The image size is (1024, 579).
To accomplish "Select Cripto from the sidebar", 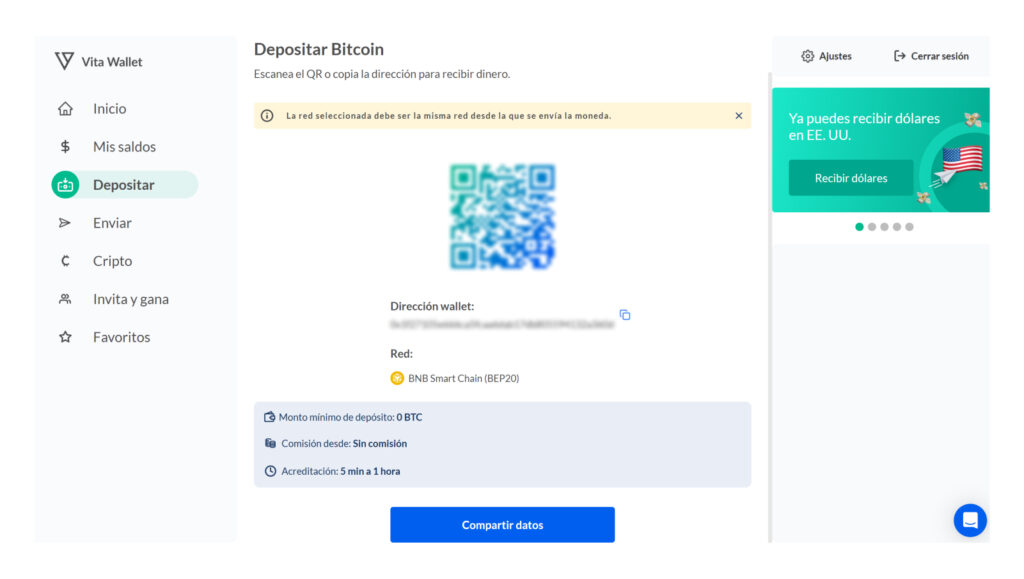I will (112, 261).
